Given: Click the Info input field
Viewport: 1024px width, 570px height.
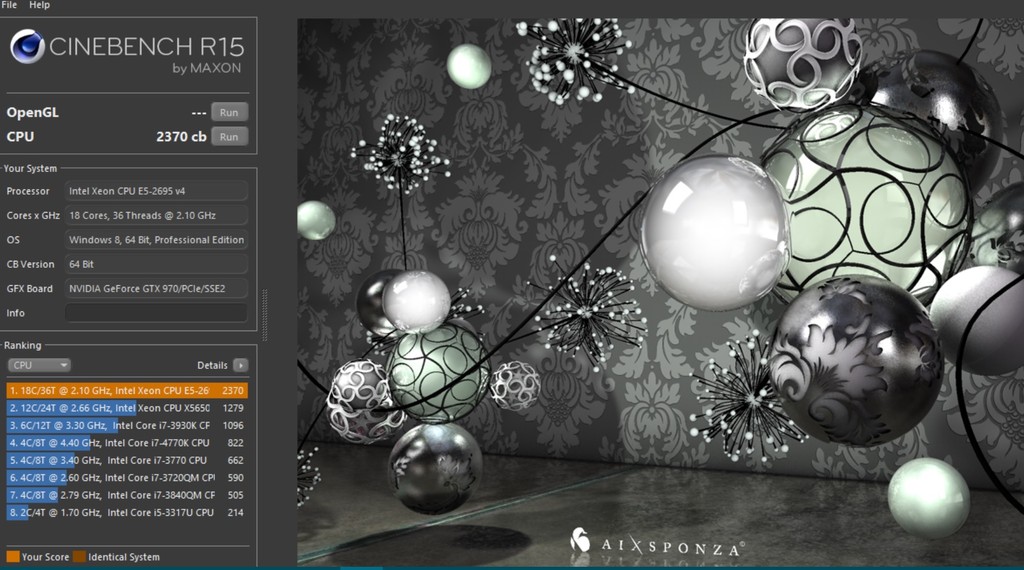Looking at the screenshot, I should click(156, 313).
